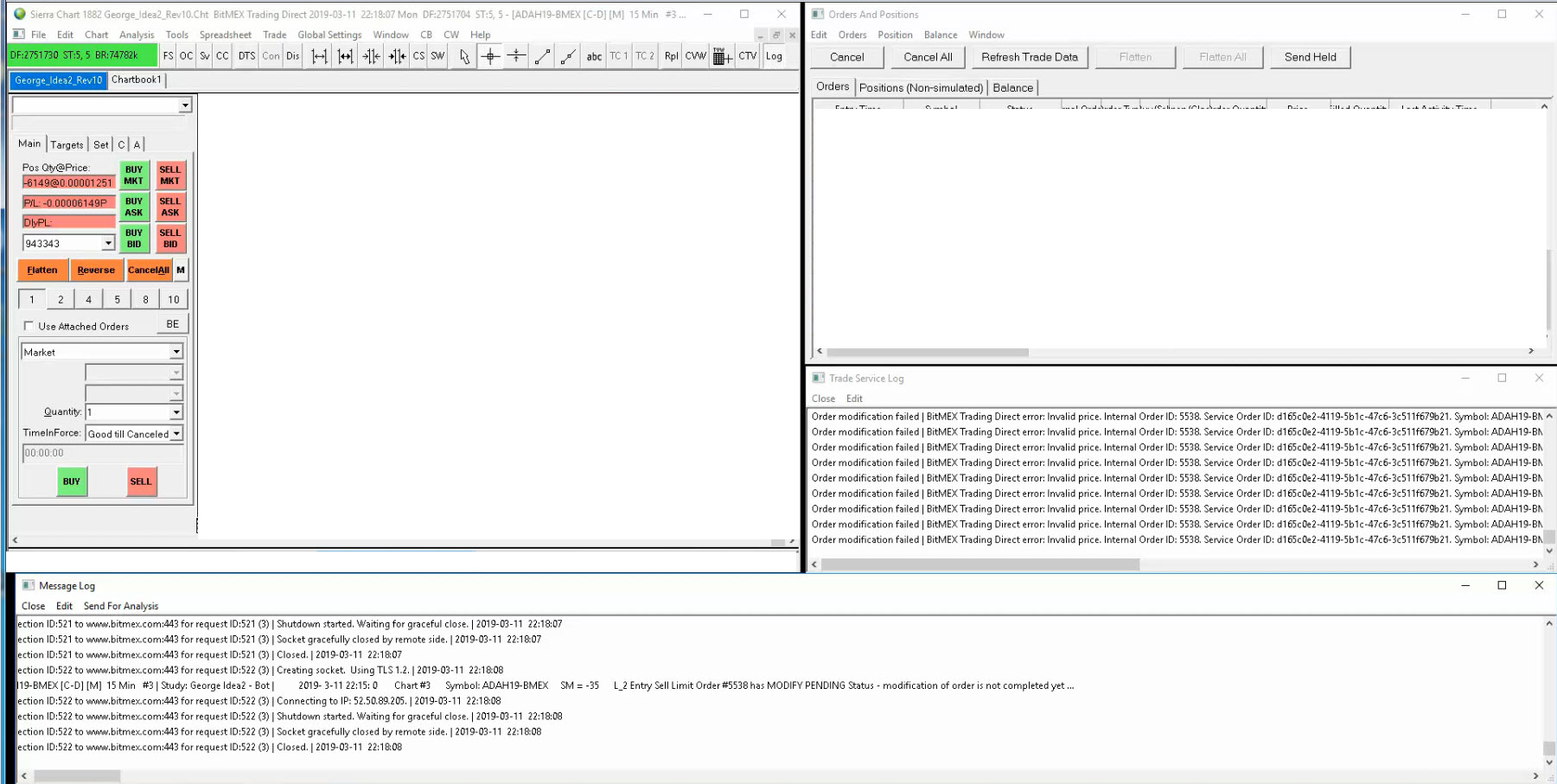The image size is (1557, 784).
Task: Open the 943343 dropdown arrow
Action: click(x=109, y=244)
